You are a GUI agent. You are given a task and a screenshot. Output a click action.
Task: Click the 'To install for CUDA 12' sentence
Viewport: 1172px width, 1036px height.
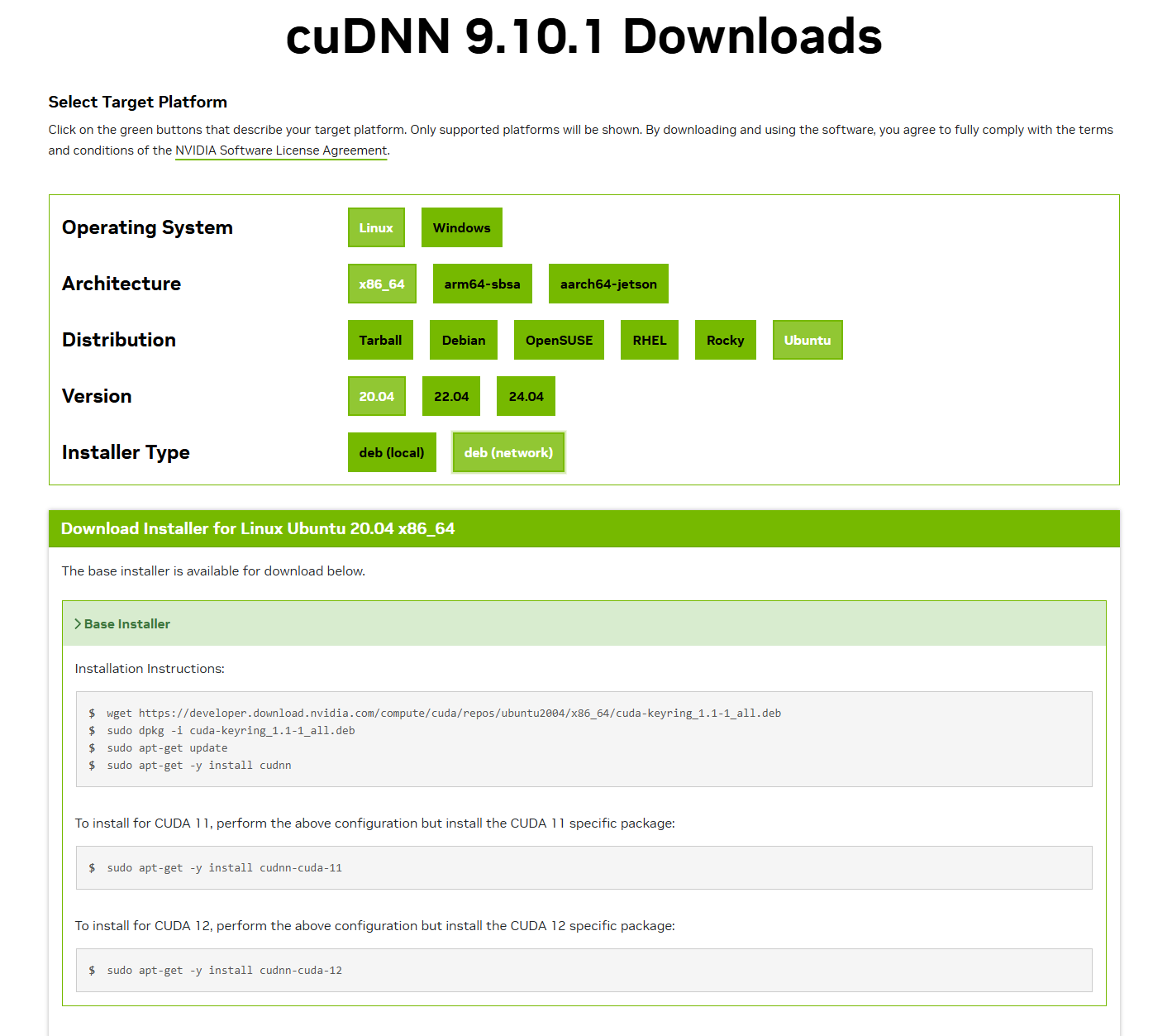click(375, 925)
